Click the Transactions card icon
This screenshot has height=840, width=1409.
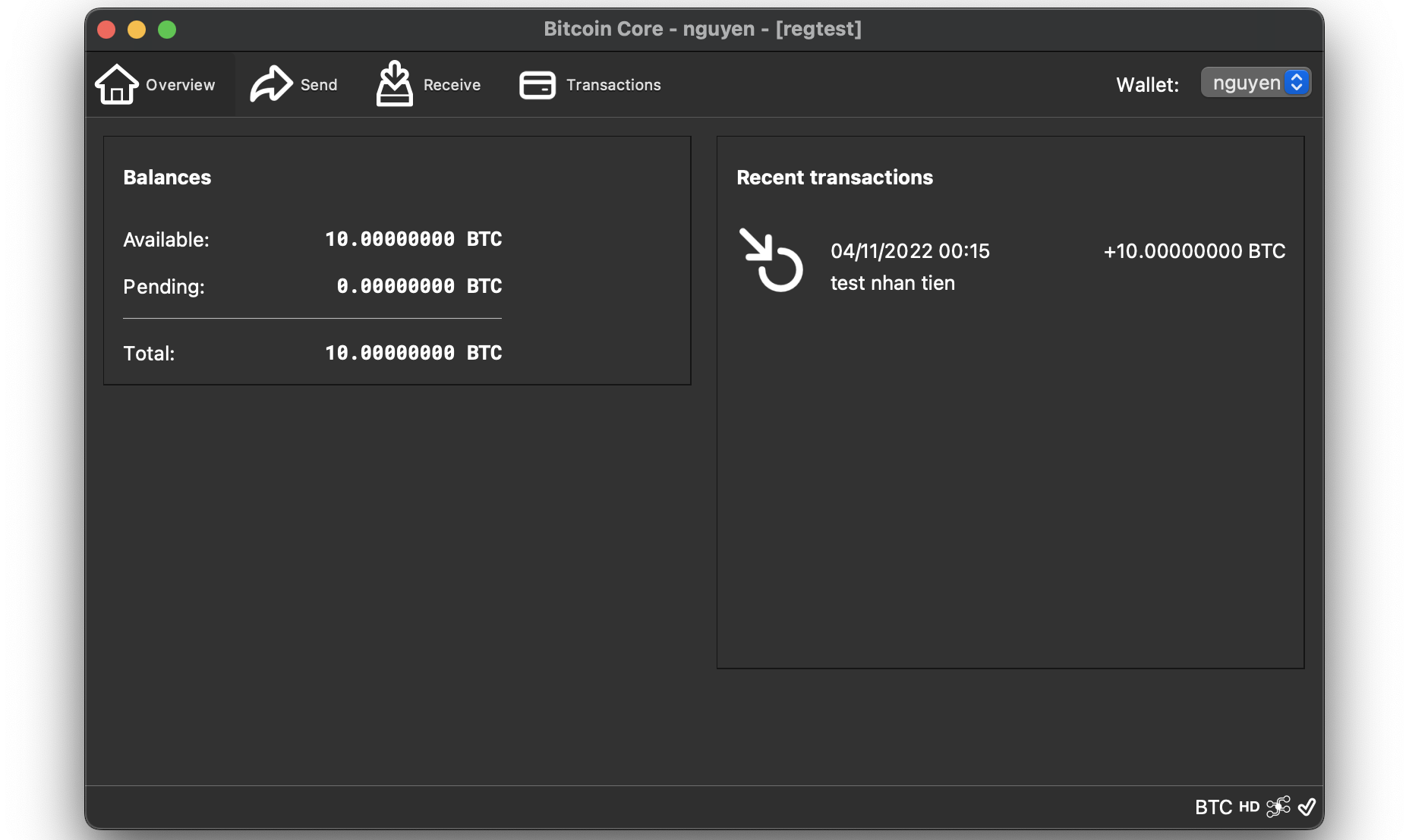(x=537, y=85)
